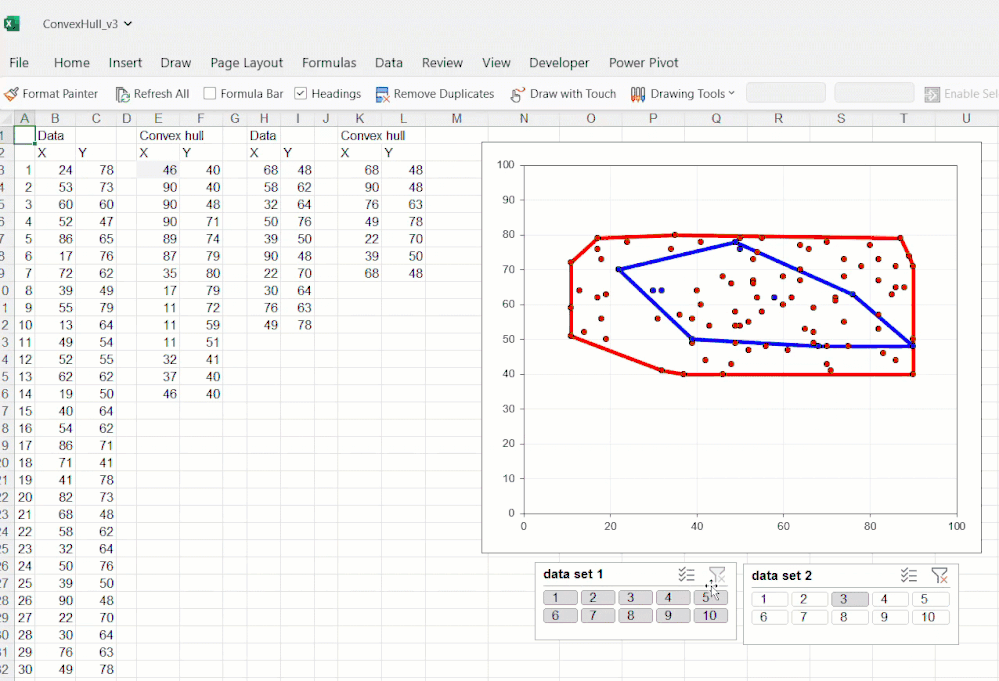This screenshot has height=681, width=999.
Task: Select item 10 in data set 2 slicer
Action: click(931, 617)
